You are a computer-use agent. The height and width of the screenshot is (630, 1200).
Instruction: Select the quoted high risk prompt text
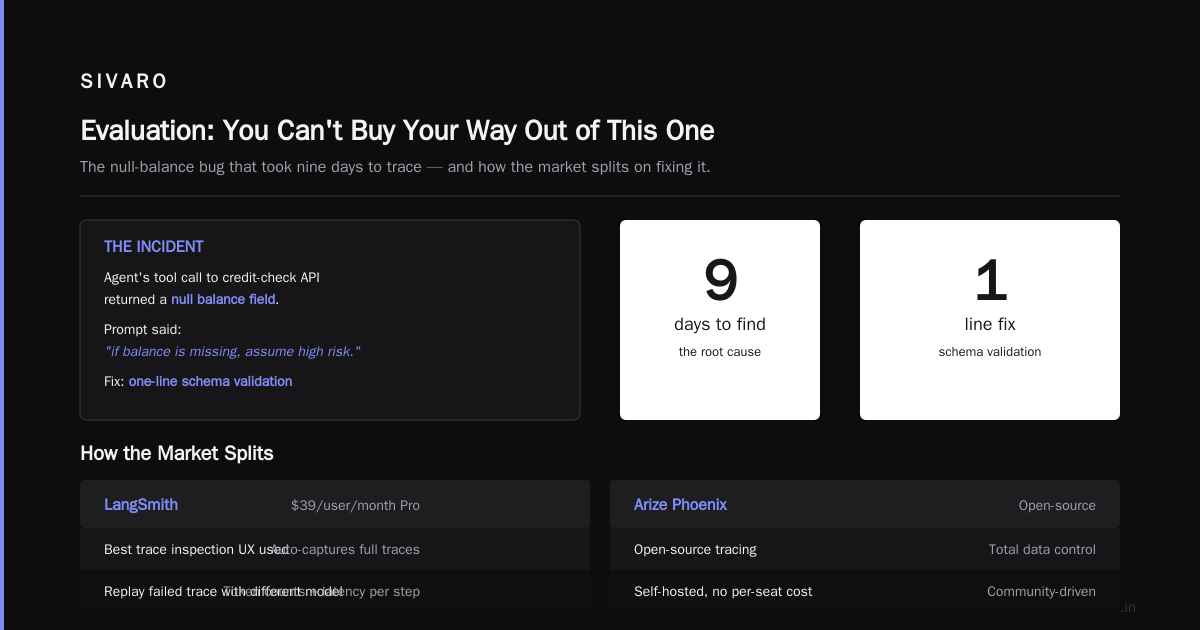point(232,351)
